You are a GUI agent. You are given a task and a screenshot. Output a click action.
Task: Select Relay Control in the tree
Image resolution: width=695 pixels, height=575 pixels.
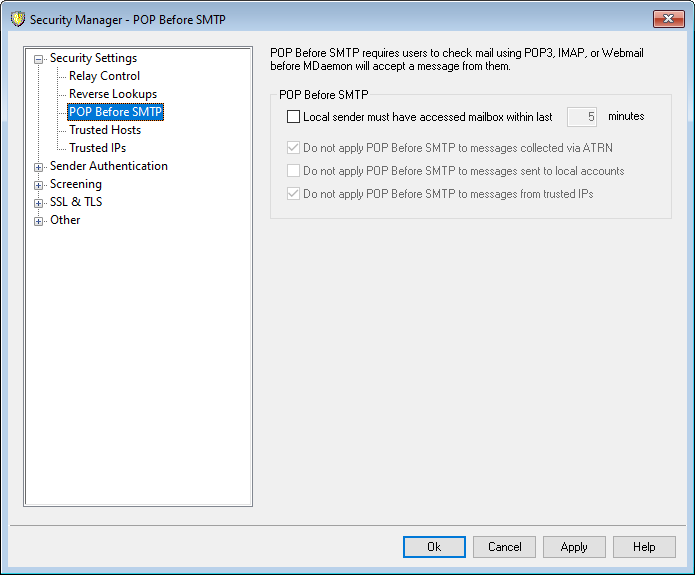pyautogui.click(x=104, y=76)
